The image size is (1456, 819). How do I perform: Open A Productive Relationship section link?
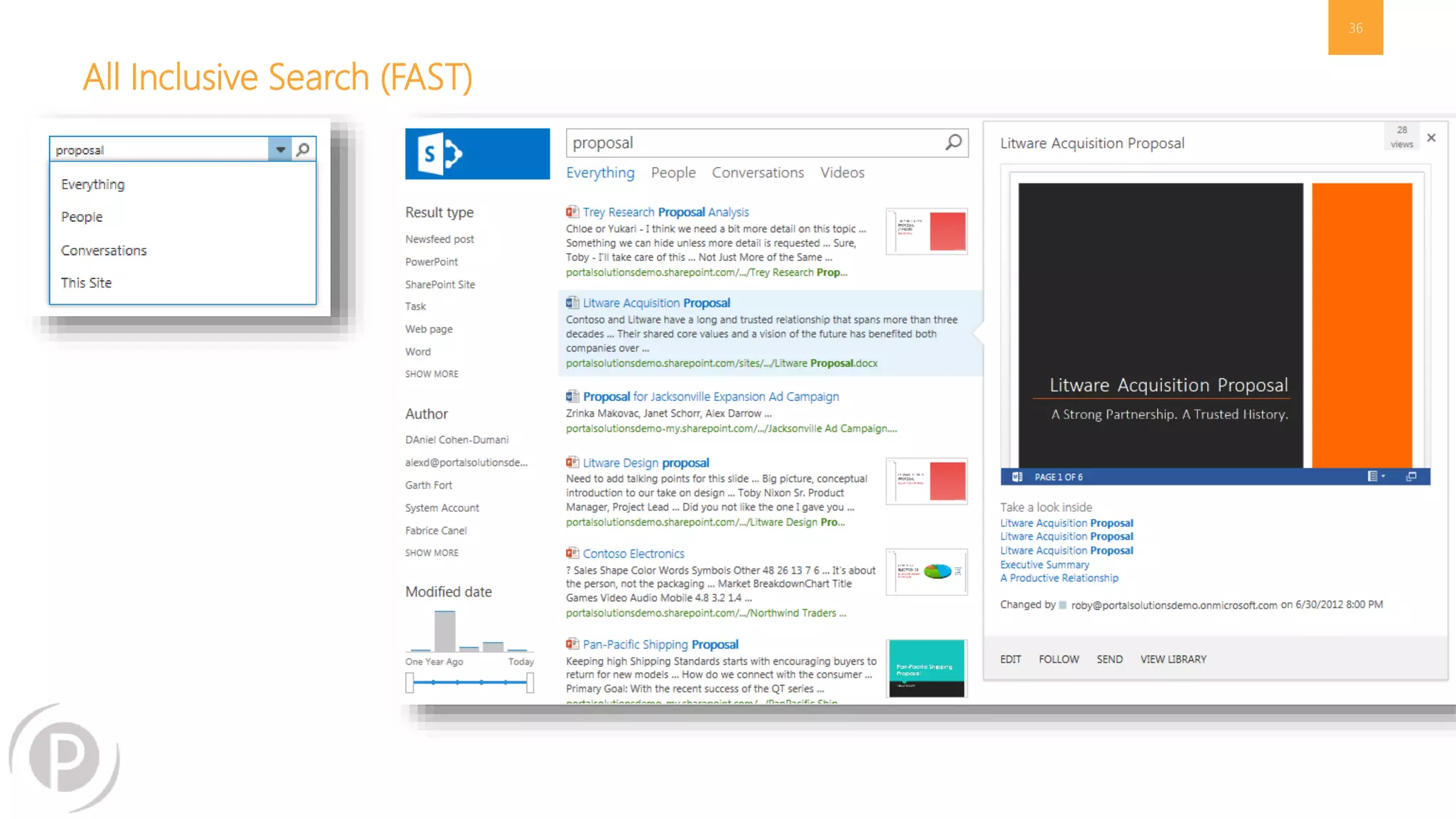[1059, 578]
